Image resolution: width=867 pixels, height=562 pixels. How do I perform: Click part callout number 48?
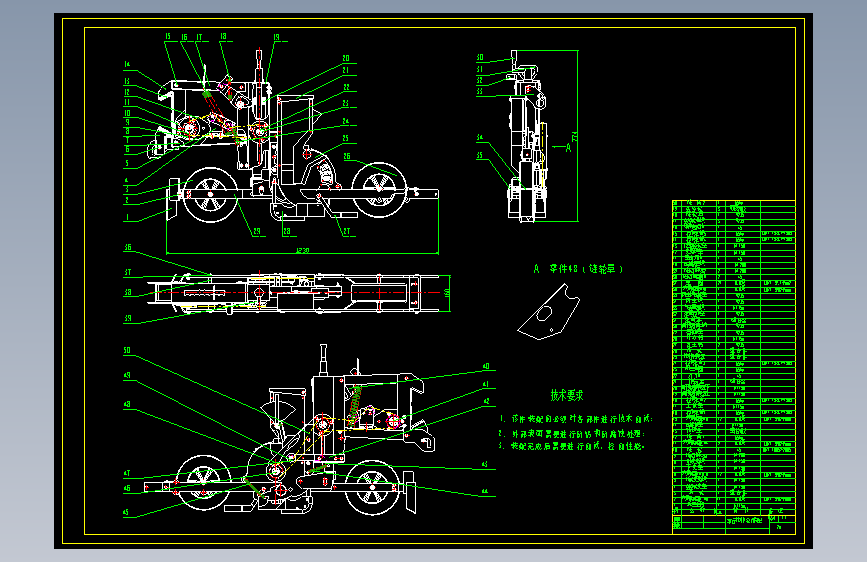127,404
